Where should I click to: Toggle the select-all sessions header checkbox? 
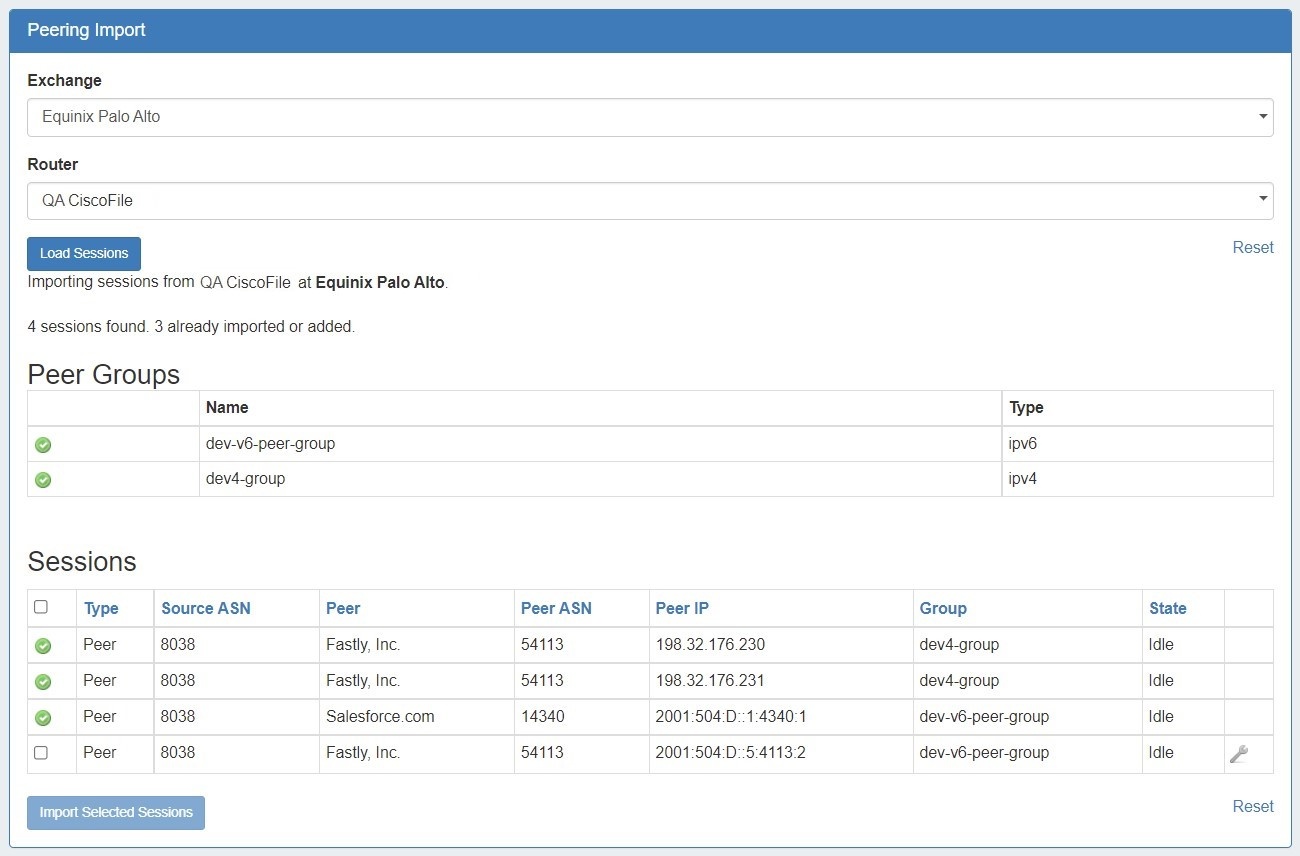pyautogui.click(x=41, y=607)
